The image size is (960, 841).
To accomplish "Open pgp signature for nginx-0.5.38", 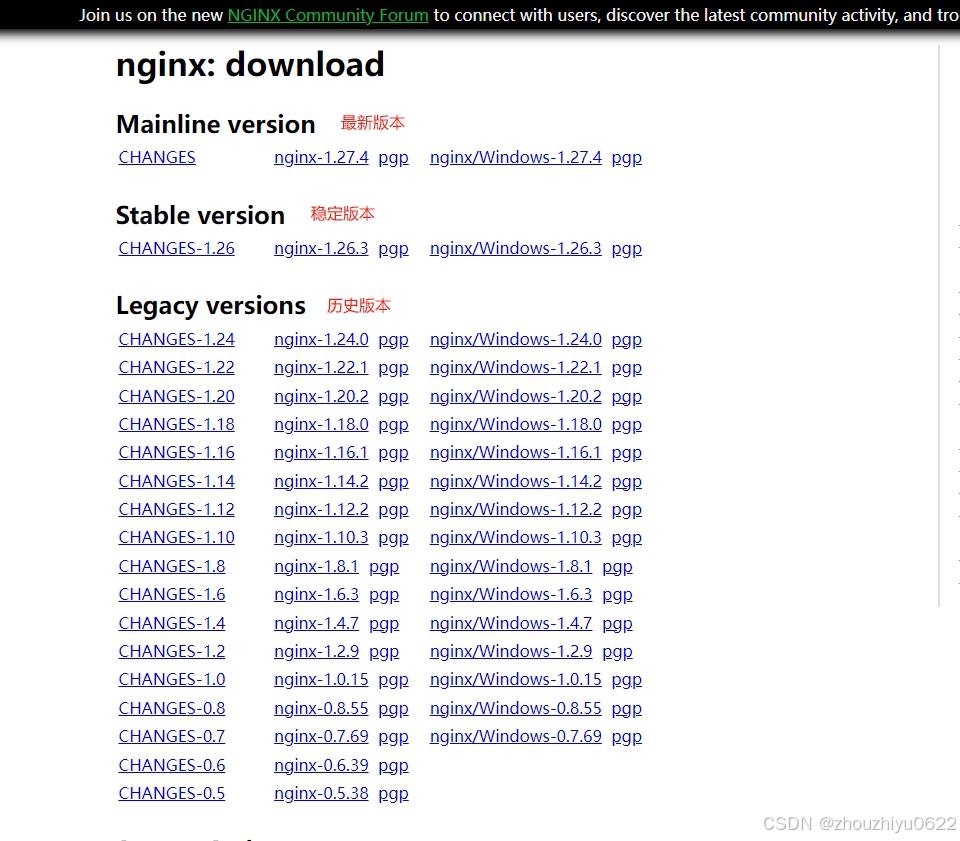I will pyautogui.click(x=394, y=794).
